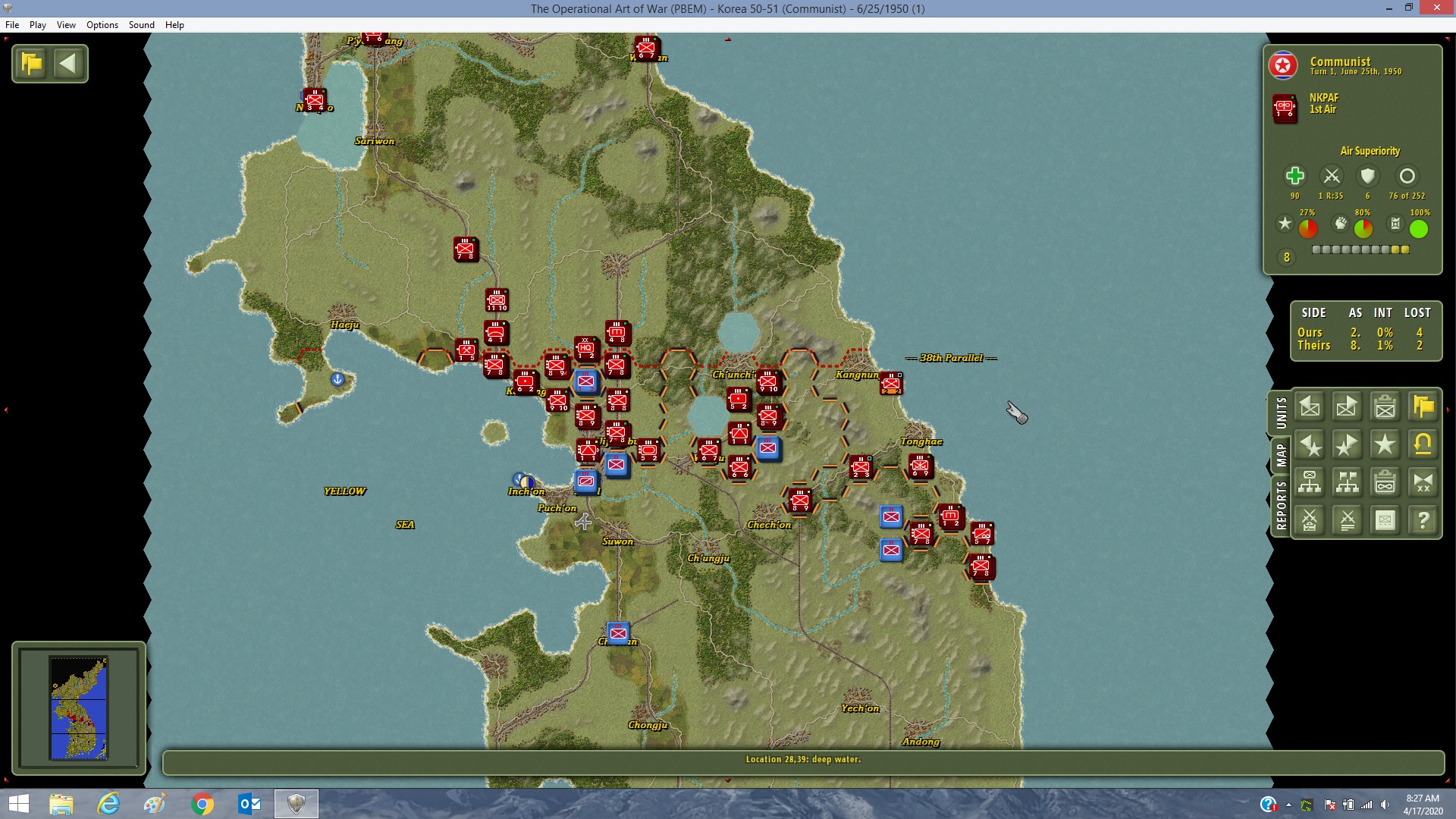Click the star proficiency icon in unit panel
The height and width of the screenshot is (819, 1456).
tap(1285, 224)
